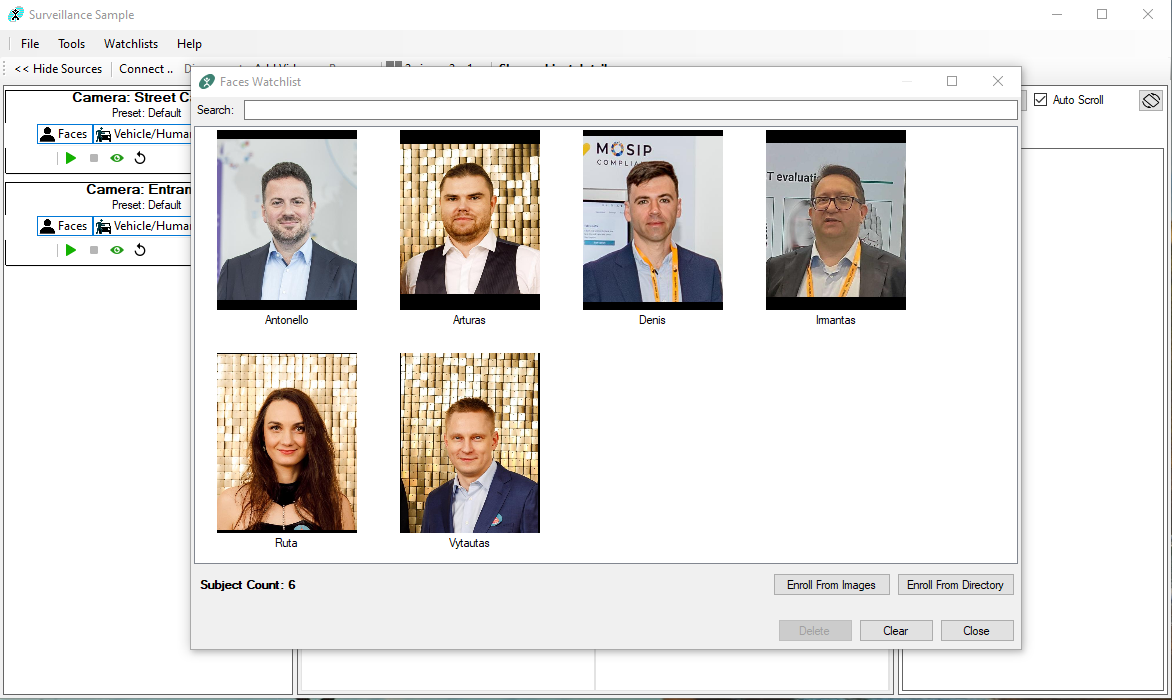This screenshot has width=1172, height=700.
Task: Select Faces tab for Entrance camera
Action: 64,226
